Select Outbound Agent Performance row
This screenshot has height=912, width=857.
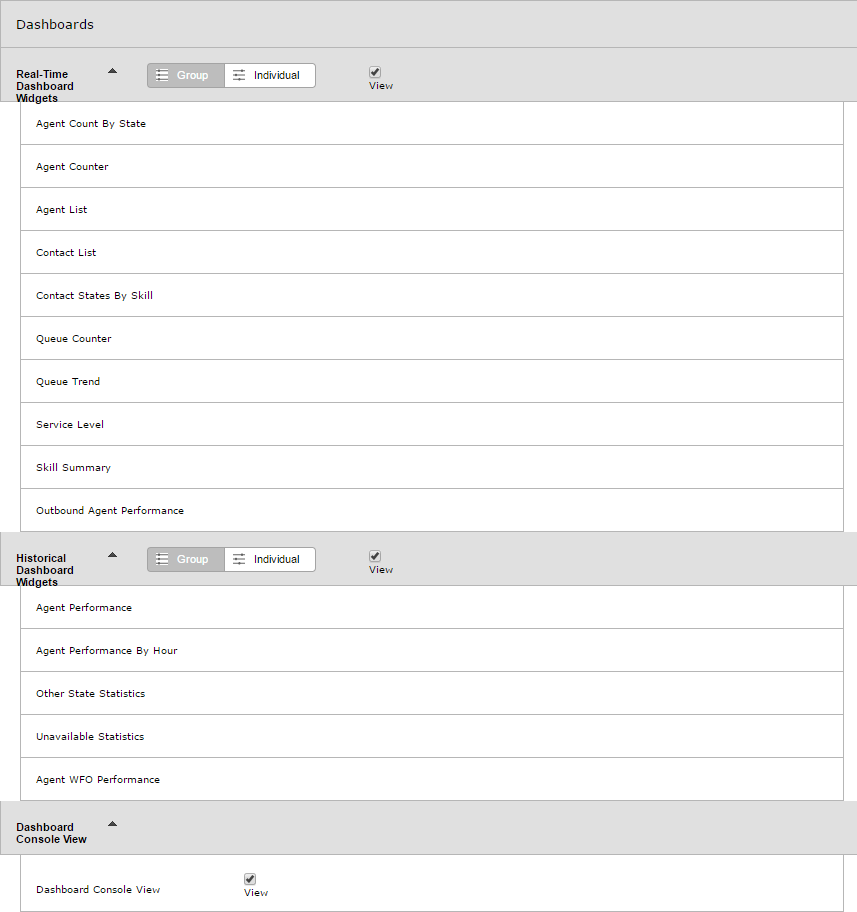[x=432, y=511]
